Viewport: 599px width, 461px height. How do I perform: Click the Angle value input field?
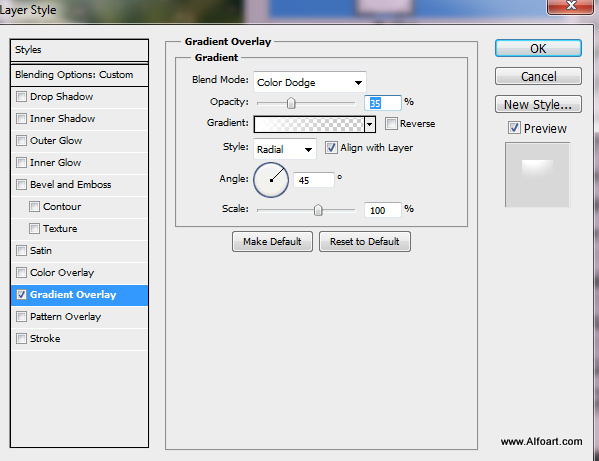pos(314,180)
